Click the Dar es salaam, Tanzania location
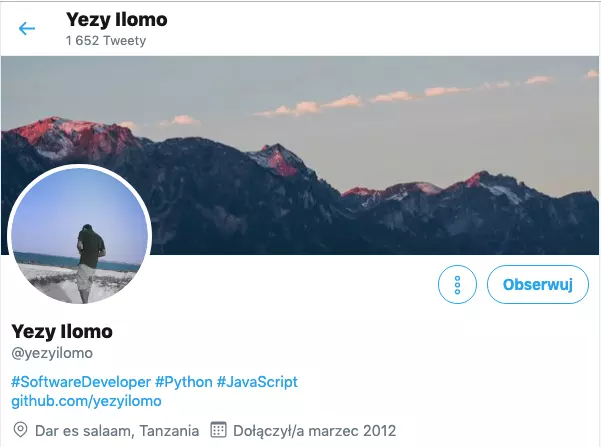Viewport: 601px width, 447px height. pos(117,431)
